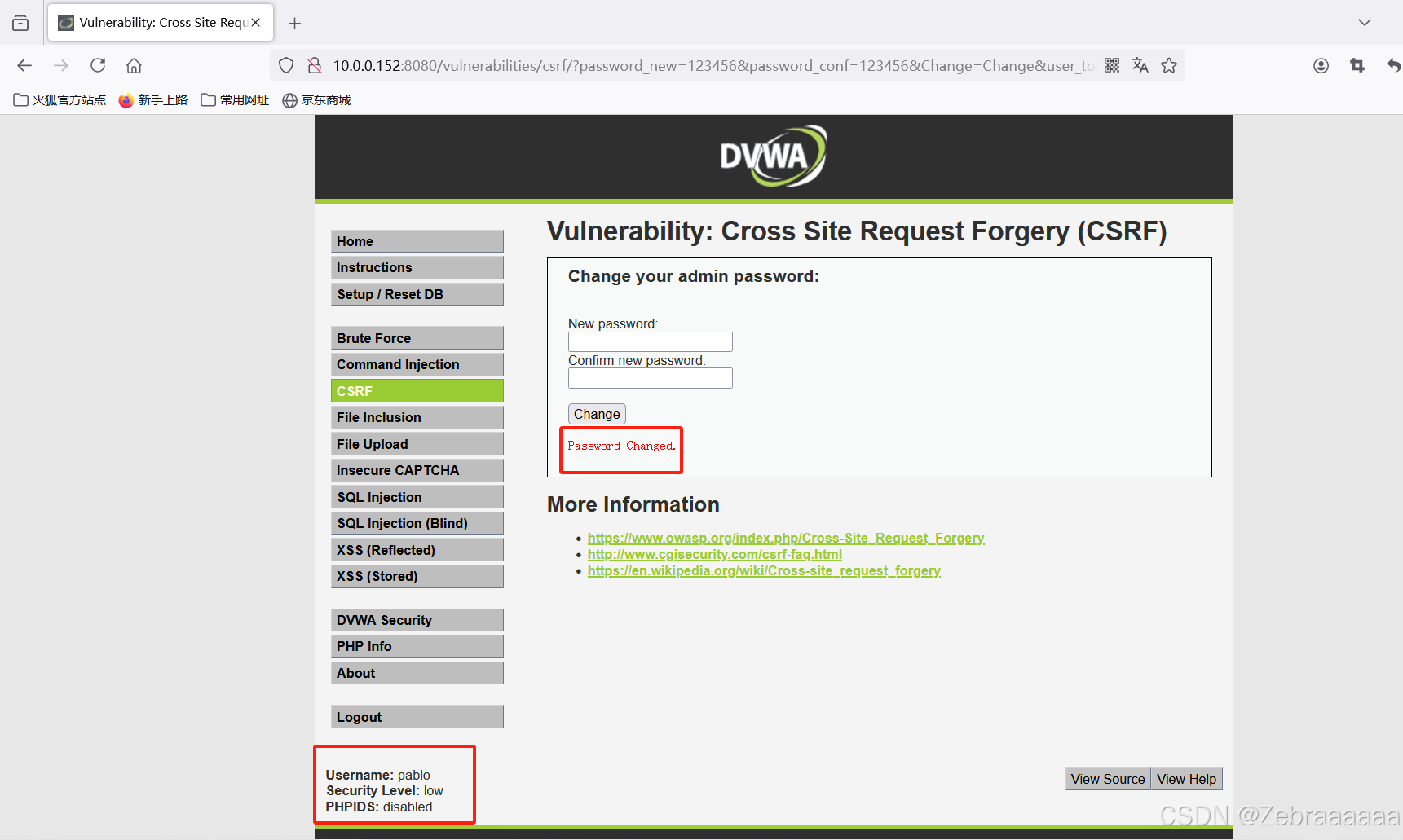Open the recent browsing panel icon
1403x840 pixels.
[20, 23]
